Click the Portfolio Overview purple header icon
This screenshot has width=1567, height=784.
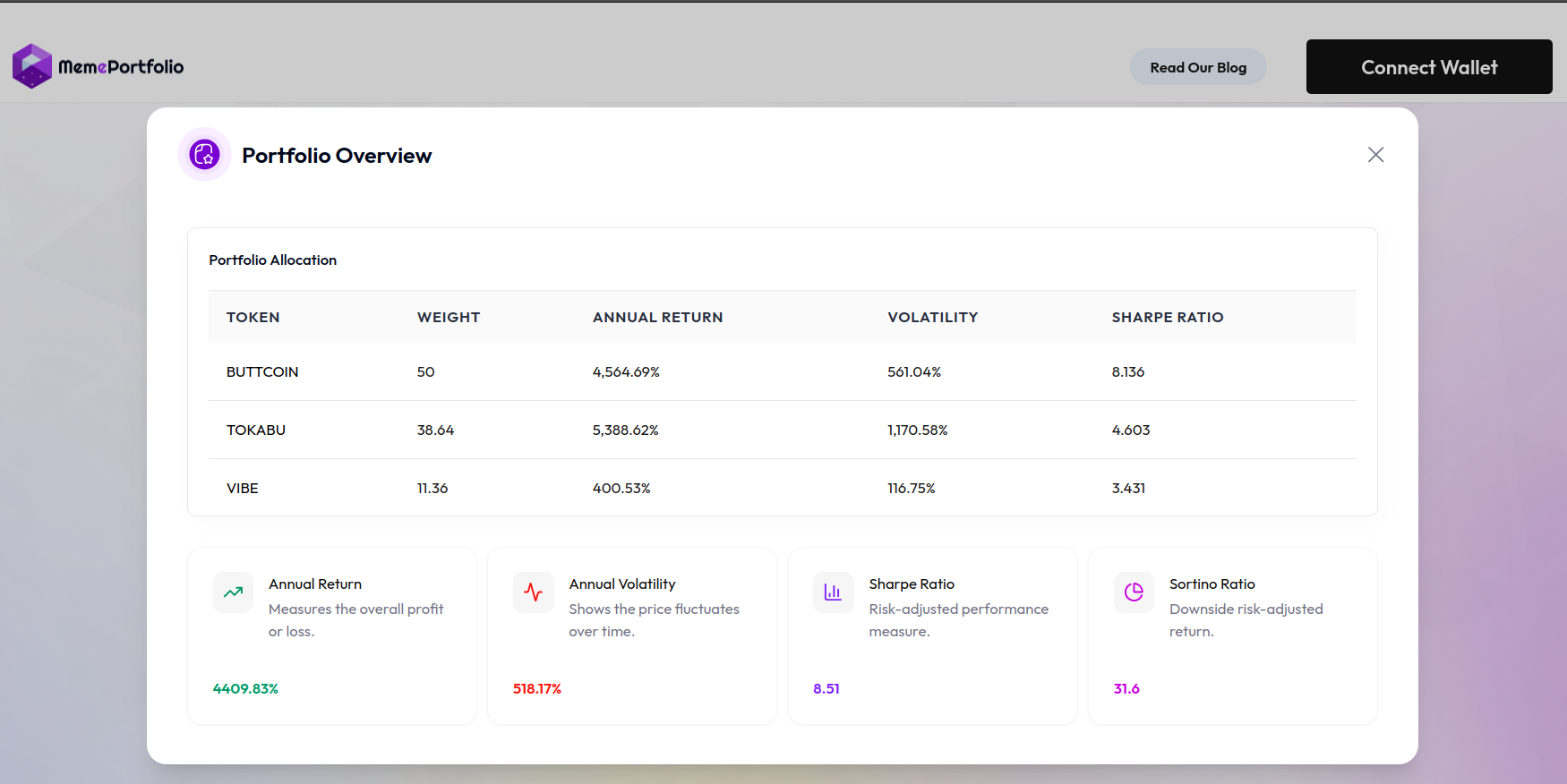click(x=204, y=155)
